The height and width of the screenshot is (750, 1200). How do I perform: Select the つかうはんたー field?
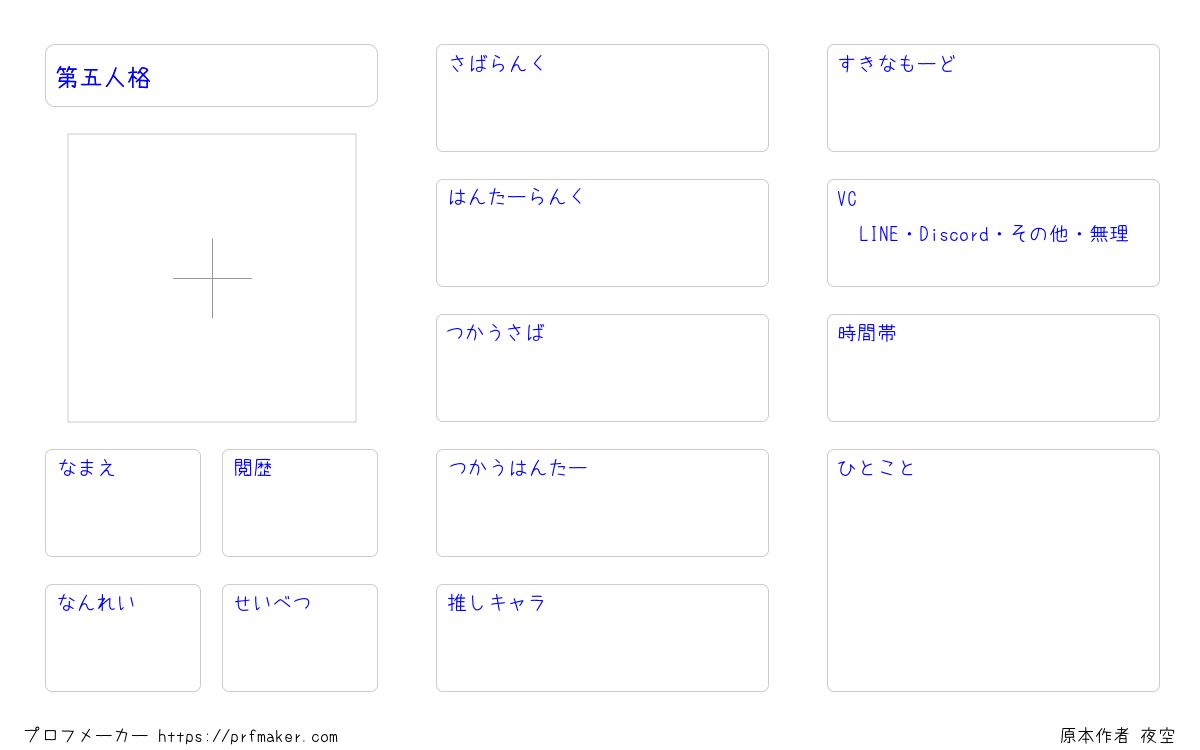pyautogui.click(x=602, y=503)
